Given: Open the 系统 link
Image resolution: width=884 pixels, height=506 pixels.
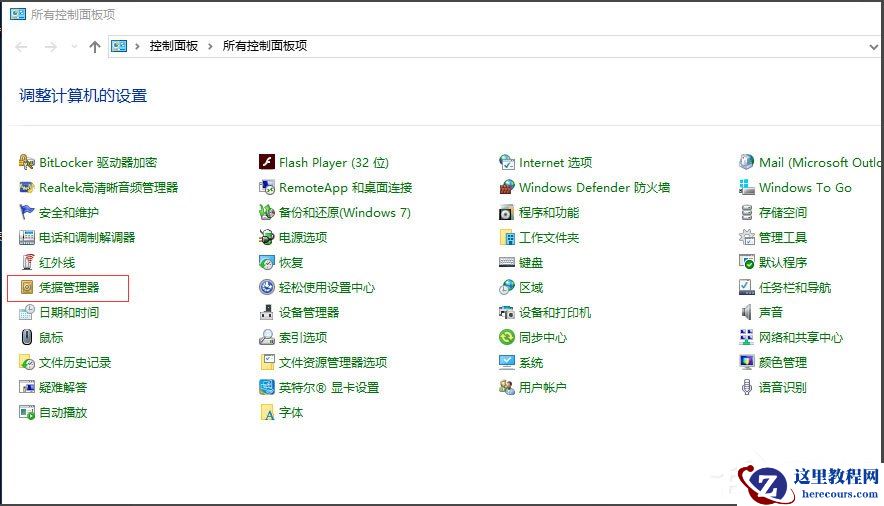Looking at the screenshot, I should (531, 362).
